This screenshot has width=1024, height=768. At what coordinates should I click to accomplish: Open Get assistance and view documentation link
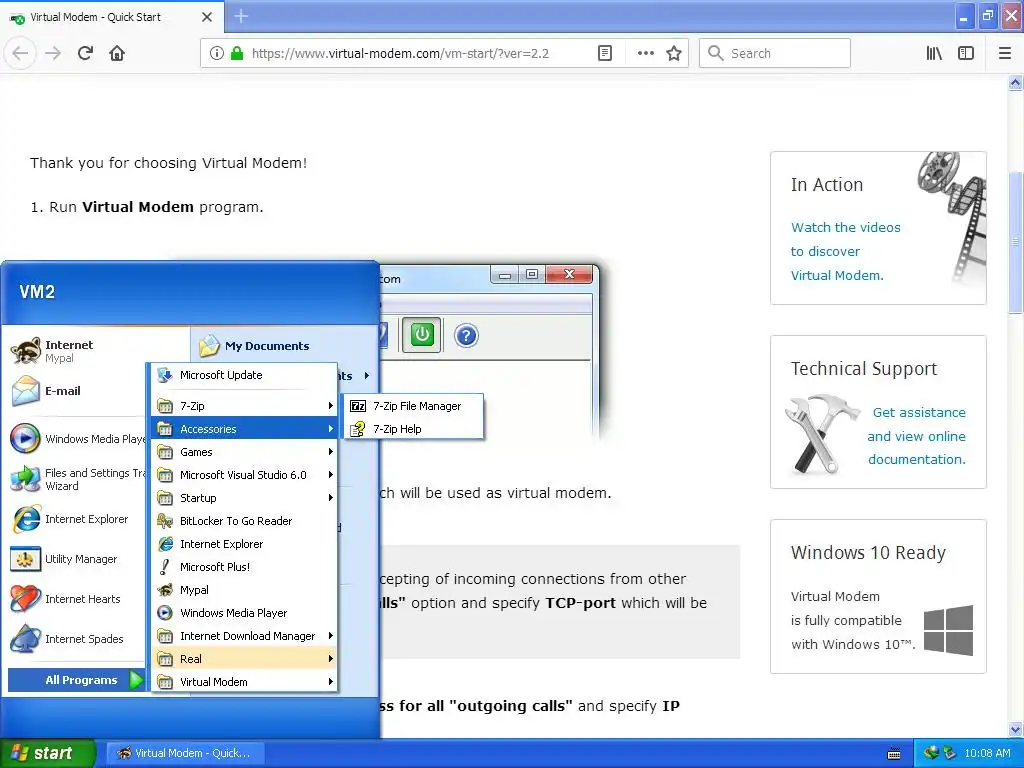tap(916, 436)
